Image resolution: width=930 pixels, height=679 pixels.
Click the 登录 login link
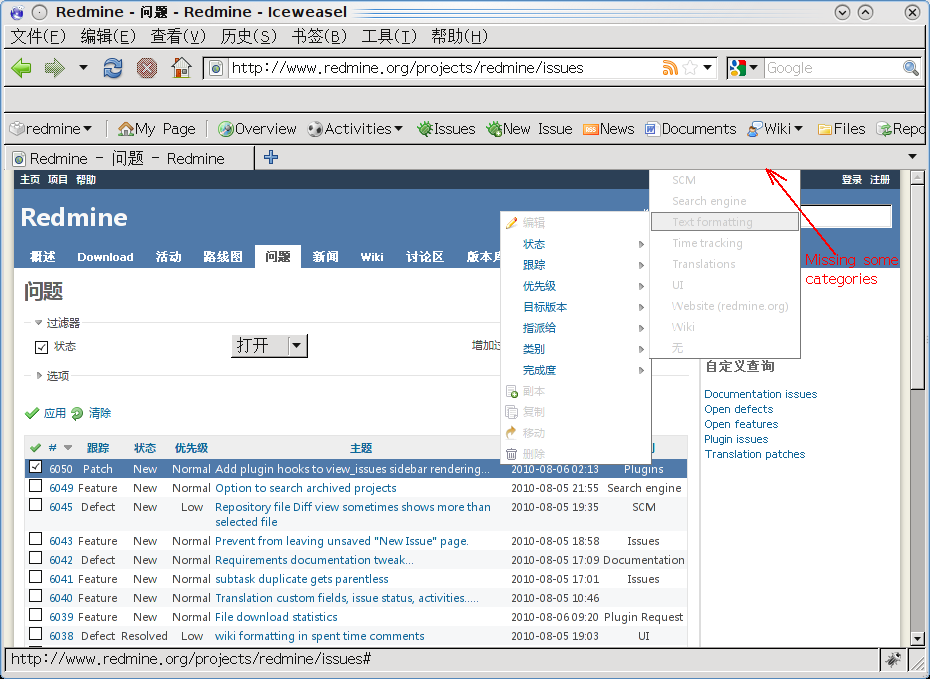(x=851, y=180)
